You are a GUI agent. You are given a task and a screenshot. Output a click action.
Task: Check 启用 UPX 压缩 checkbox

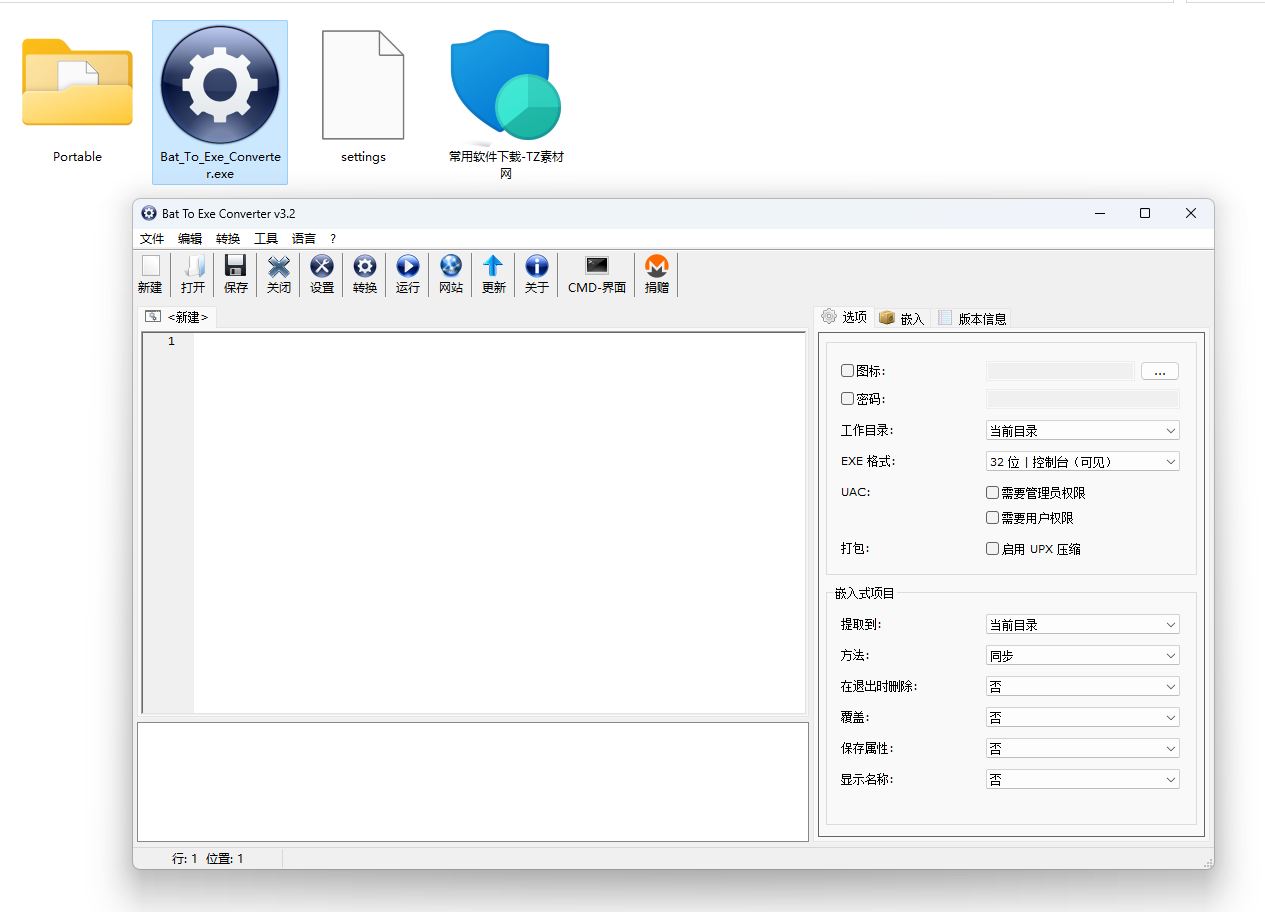(x=993, y=549)
